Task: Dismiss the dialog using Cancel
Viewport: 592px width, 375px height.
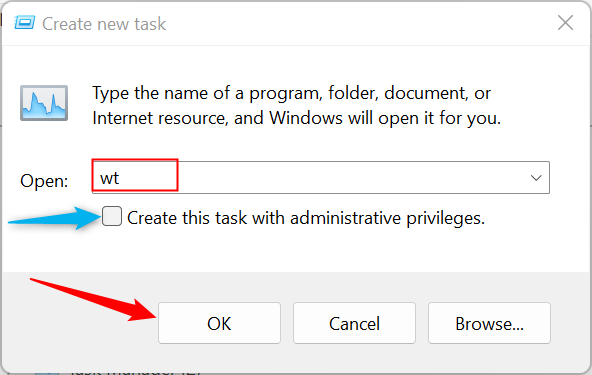Action: [354, 323]
